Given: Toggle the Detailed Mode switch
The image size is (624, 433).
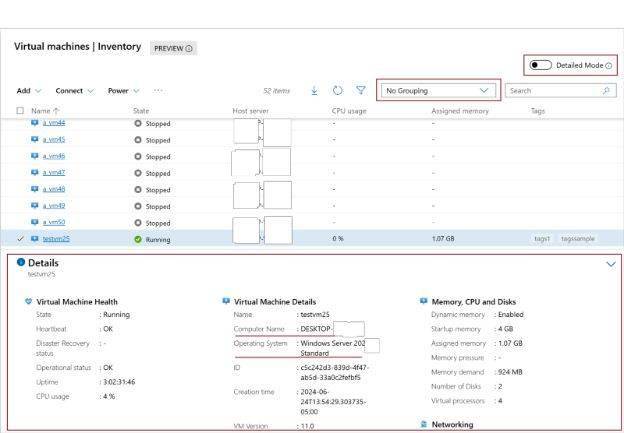Looking at the screenshot, I should click(x=541, y=65).
